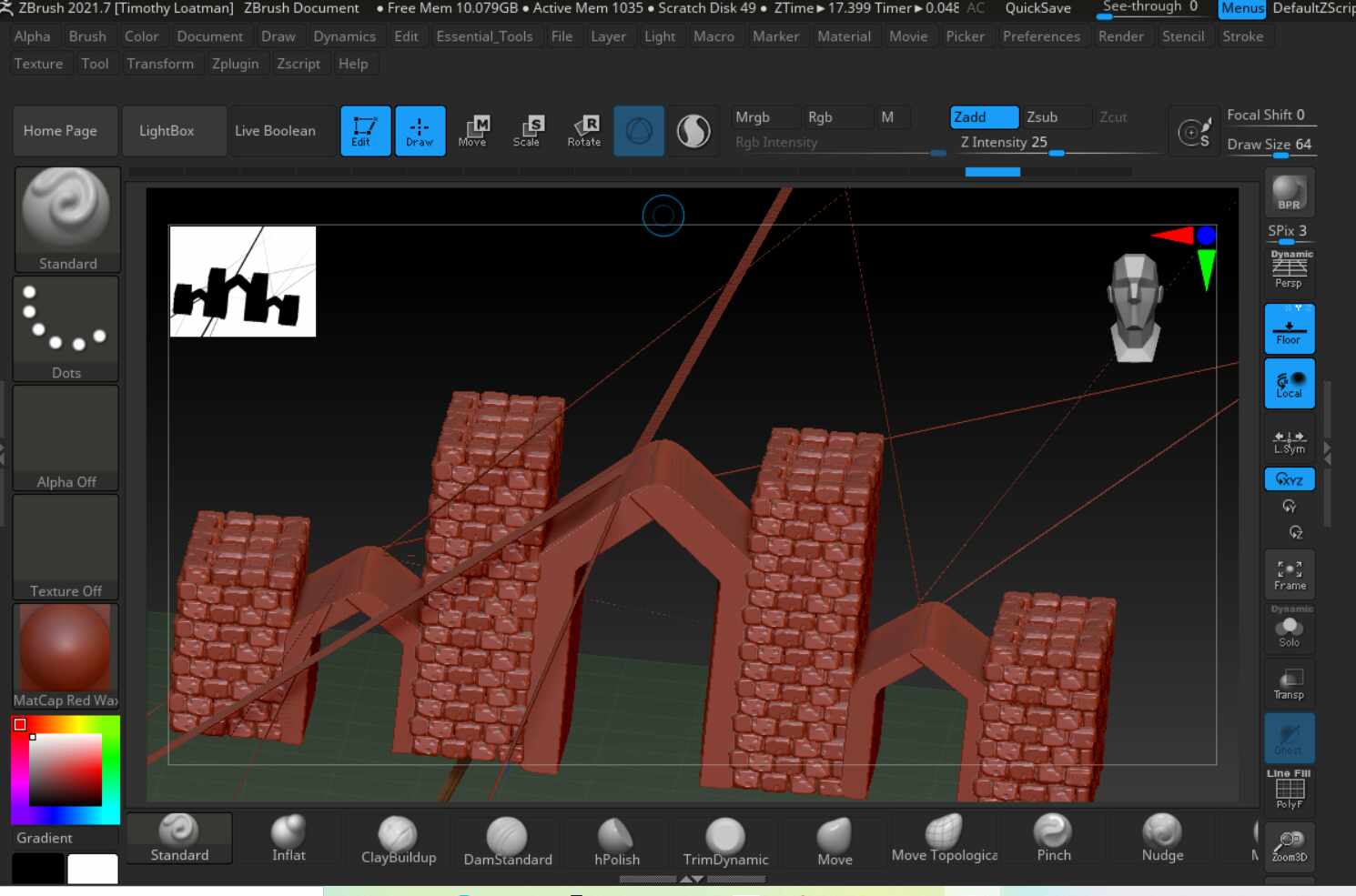Viewport: 1356px width, 896px height.
Task: Toggle the Floor grid button
Action: 1289,328
